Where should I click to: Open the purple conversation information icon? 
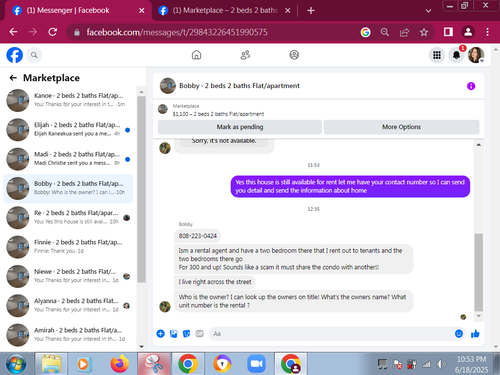(x=471, y=86)
